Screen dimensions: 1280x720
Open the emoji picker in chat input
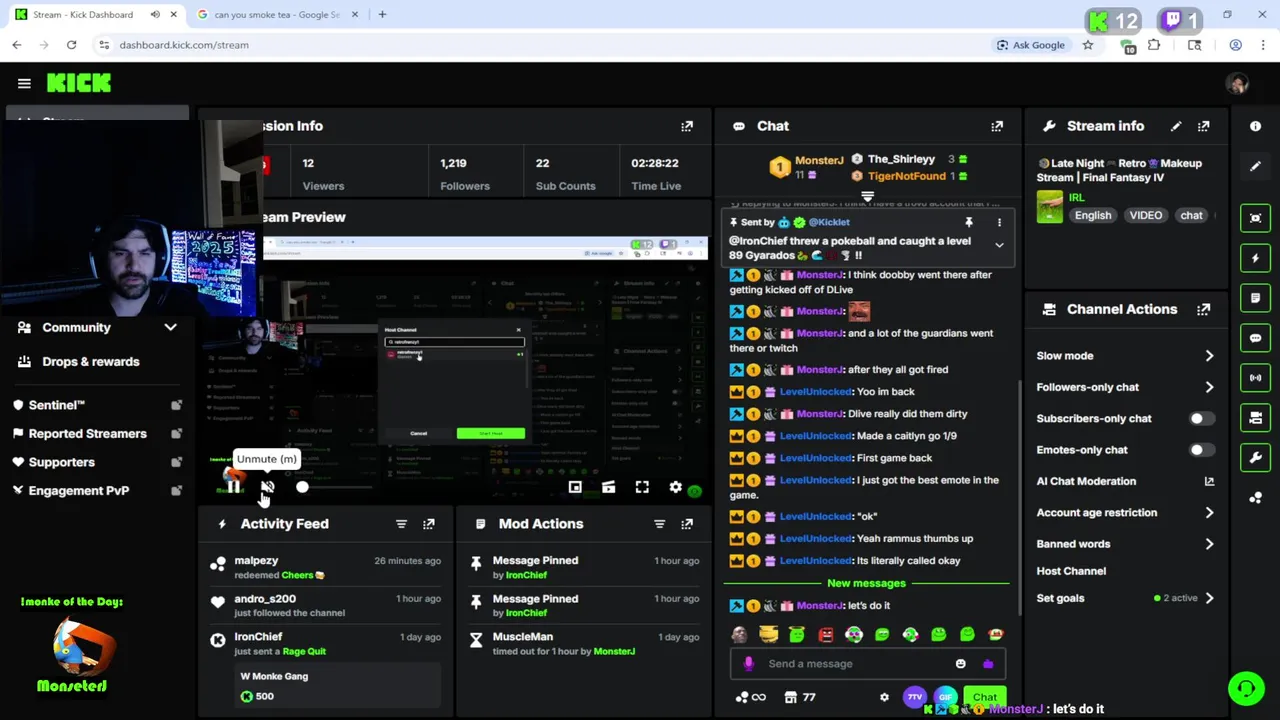(x=961, y=664)
